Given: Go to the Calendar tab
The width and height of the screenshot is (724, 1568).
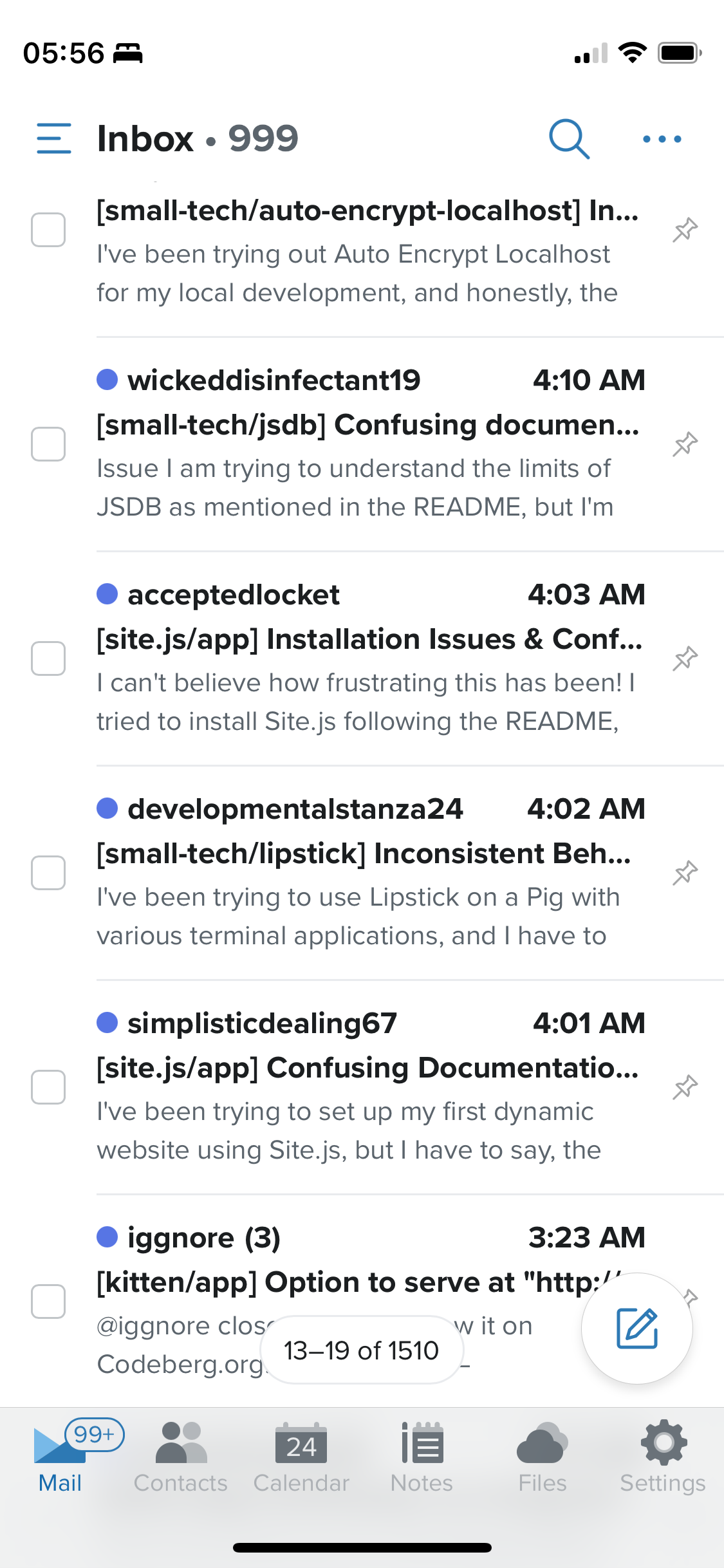Looking at the screenshot, I should tap(301, 1457).
